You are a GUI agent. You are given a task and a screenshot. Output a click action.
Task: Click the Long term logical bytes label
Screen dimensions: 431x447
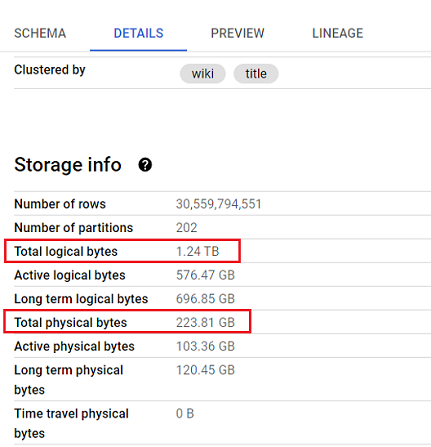[81, 299]
